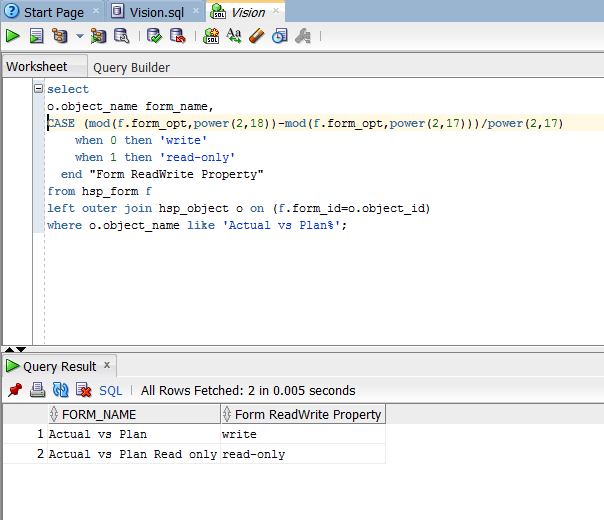Click the 'select' keyword in the editor
604x520 pixels.
click(68, 89)
